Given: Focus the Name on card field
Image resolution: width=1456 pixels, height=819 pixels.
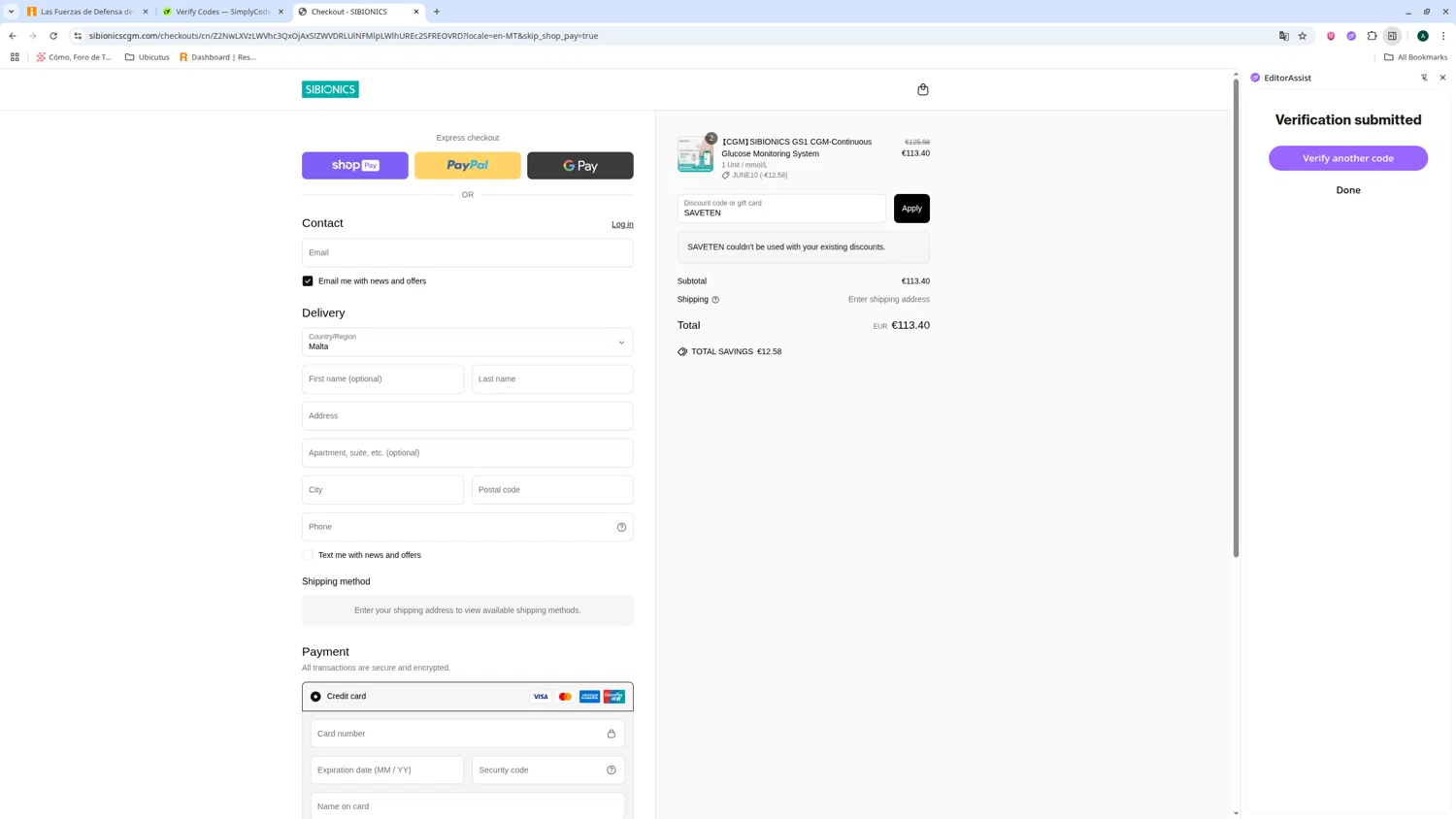Looking at the screenshot, I should 467,806.
